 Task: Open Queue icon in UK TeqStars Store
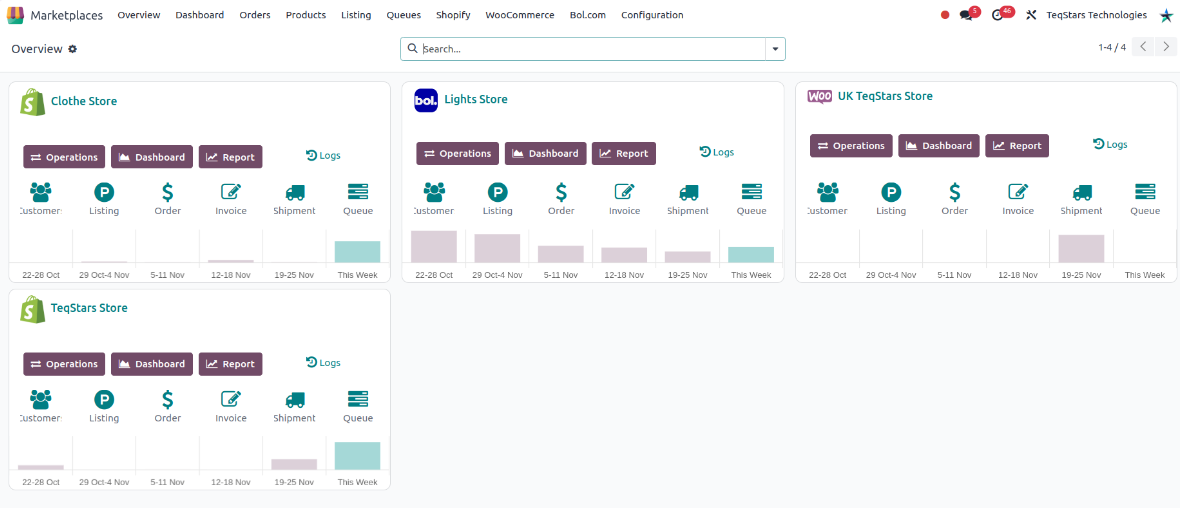[1145, 191]
